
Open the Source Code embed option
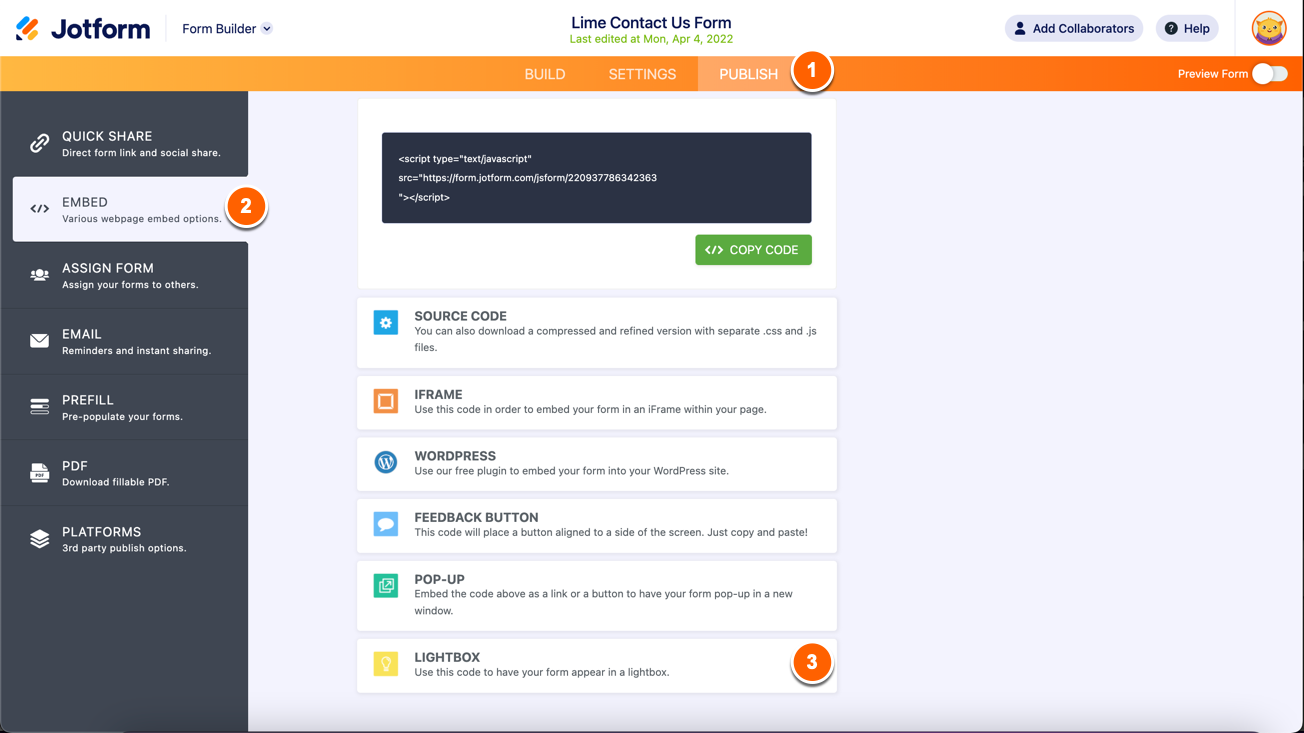pos(597,332)
